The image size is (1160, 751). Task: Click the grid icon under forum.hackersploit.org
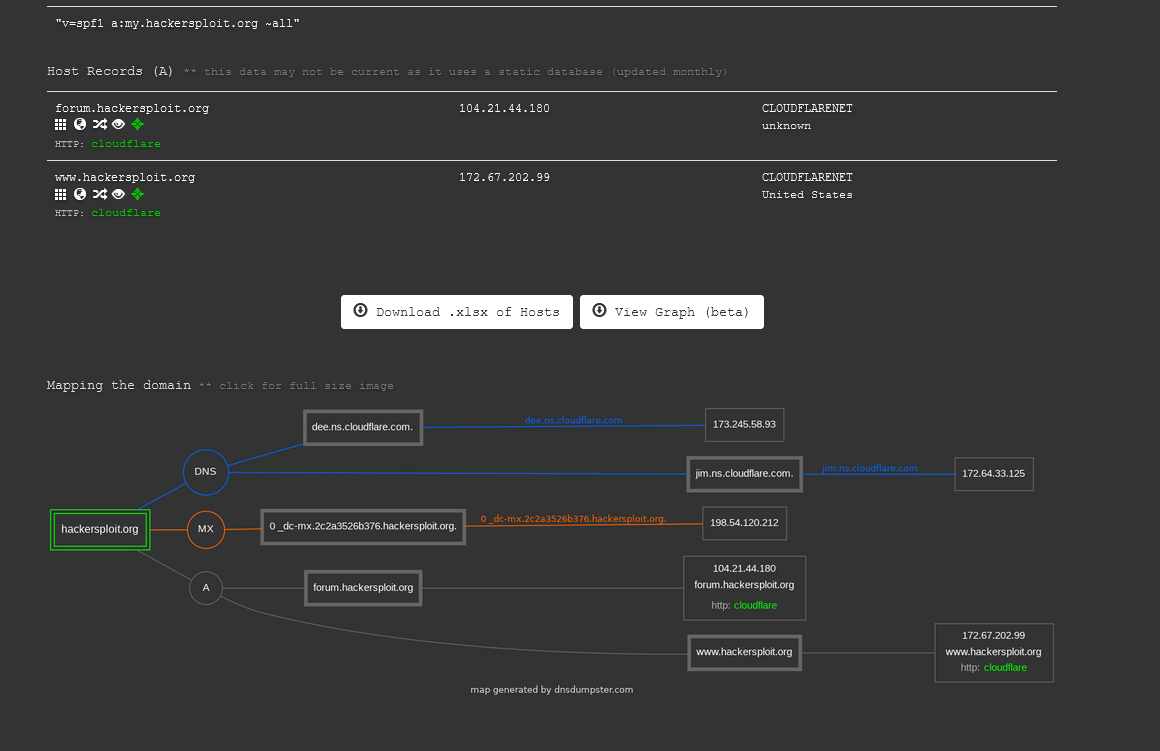click(x=61, y=124)
